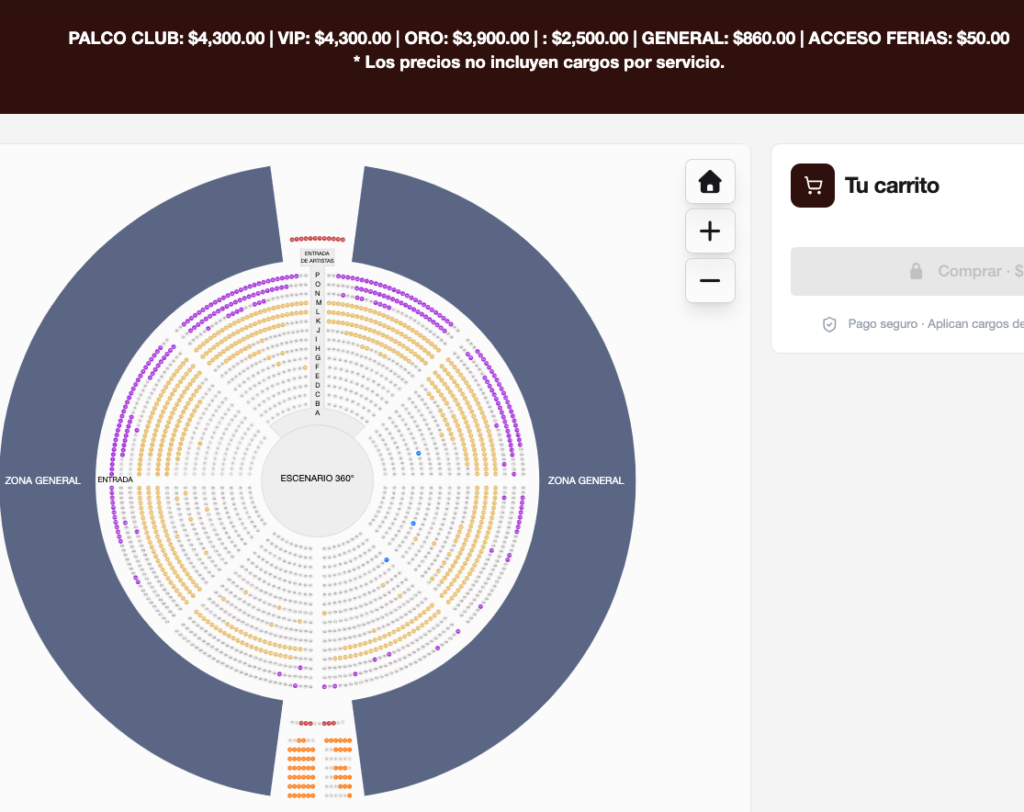Click the ESCENARIO 360° stage center
The width and height of the screenshot is (1024, 812).
pos(317,479)
